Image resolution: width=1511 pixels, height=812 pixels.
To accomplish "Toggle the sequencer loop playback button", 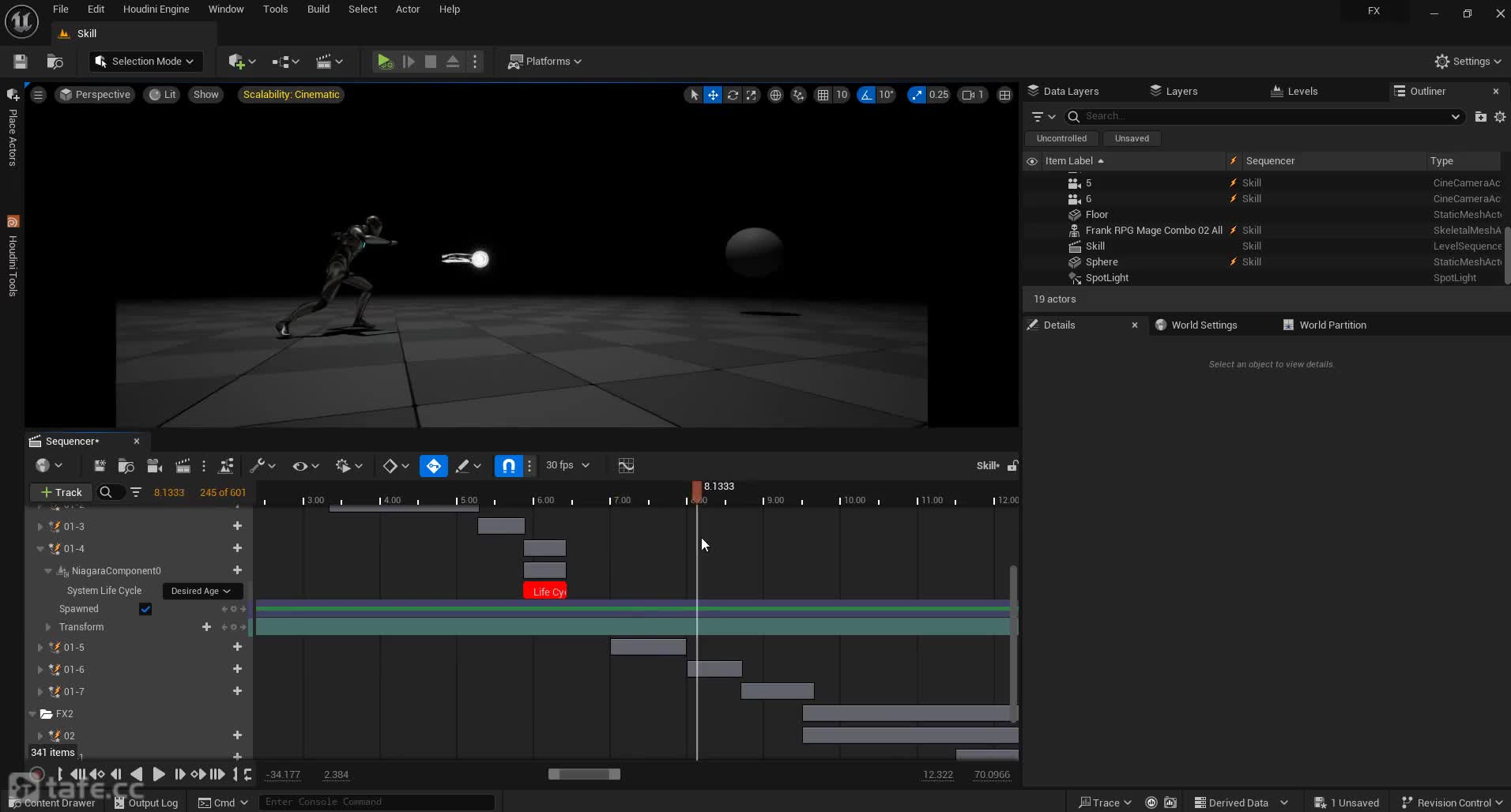I will (x=247, y=775).
